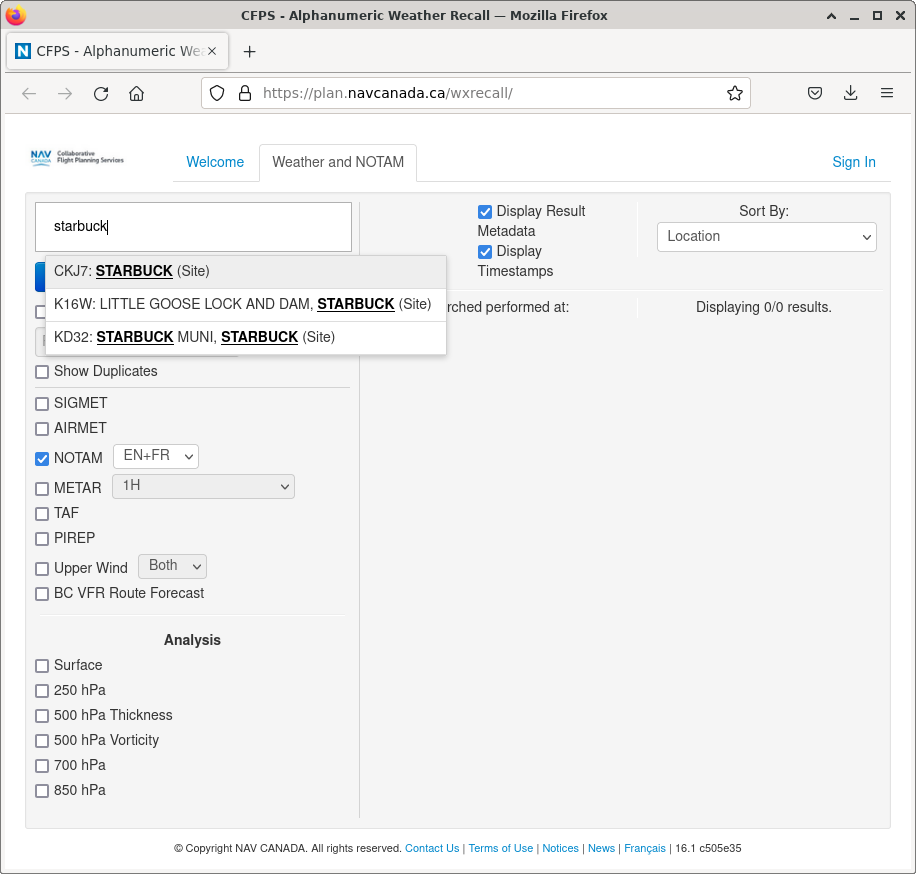
Task: Check the 850 hPa analysis
Action: (x=42, y=791)
